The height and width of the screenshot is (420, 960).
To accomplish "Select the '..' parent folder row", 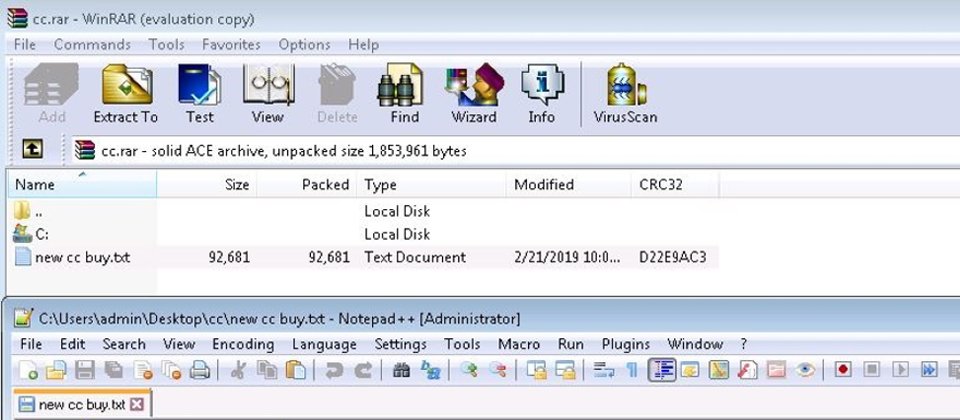I will [x=364, y=211].
